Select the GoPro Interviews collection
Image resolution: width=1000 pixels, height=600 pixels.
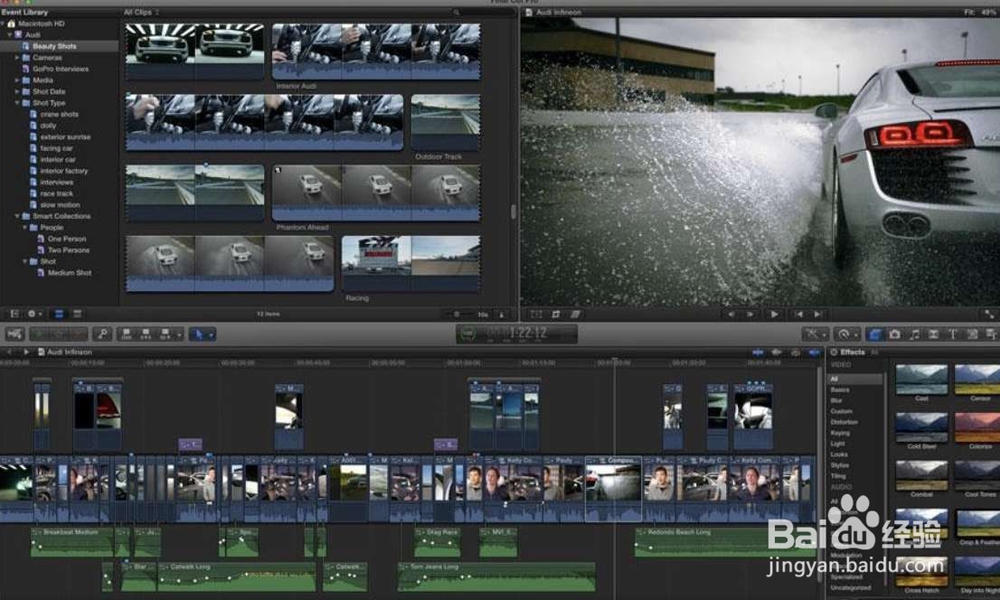coord(59,69)
